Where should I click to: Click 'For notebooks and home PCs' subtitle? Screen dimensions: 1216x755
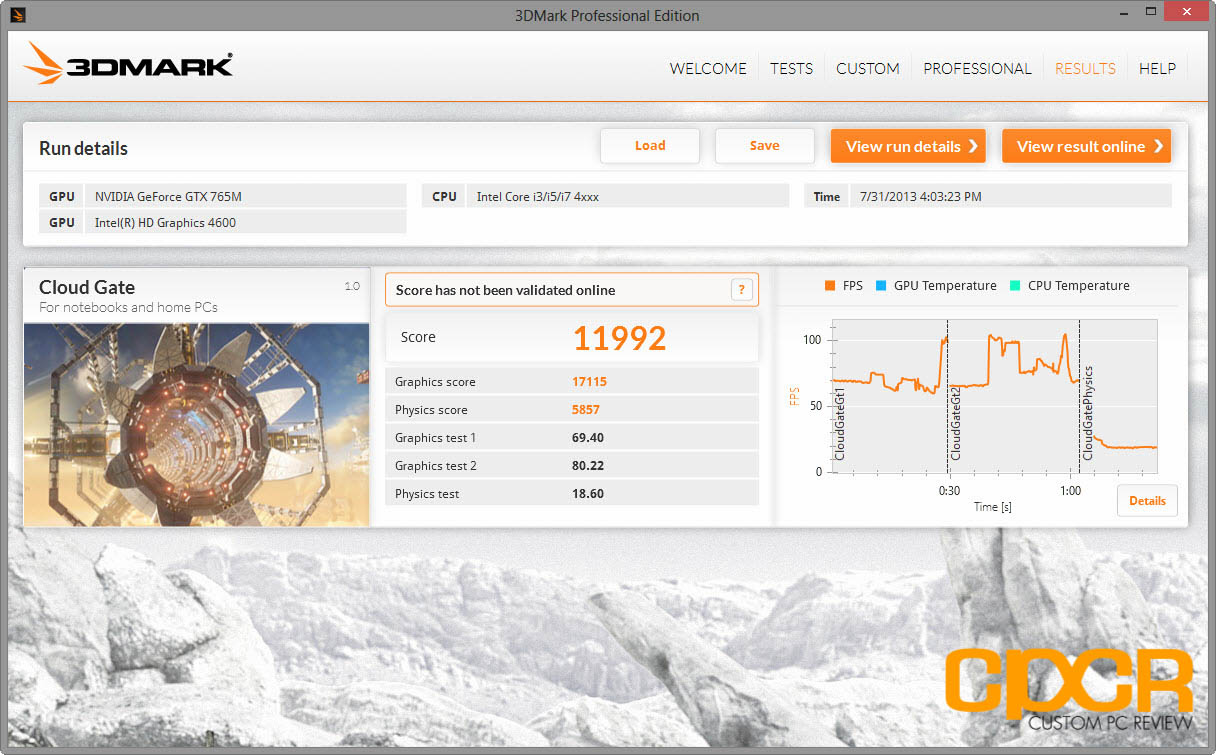click(128, 307)
